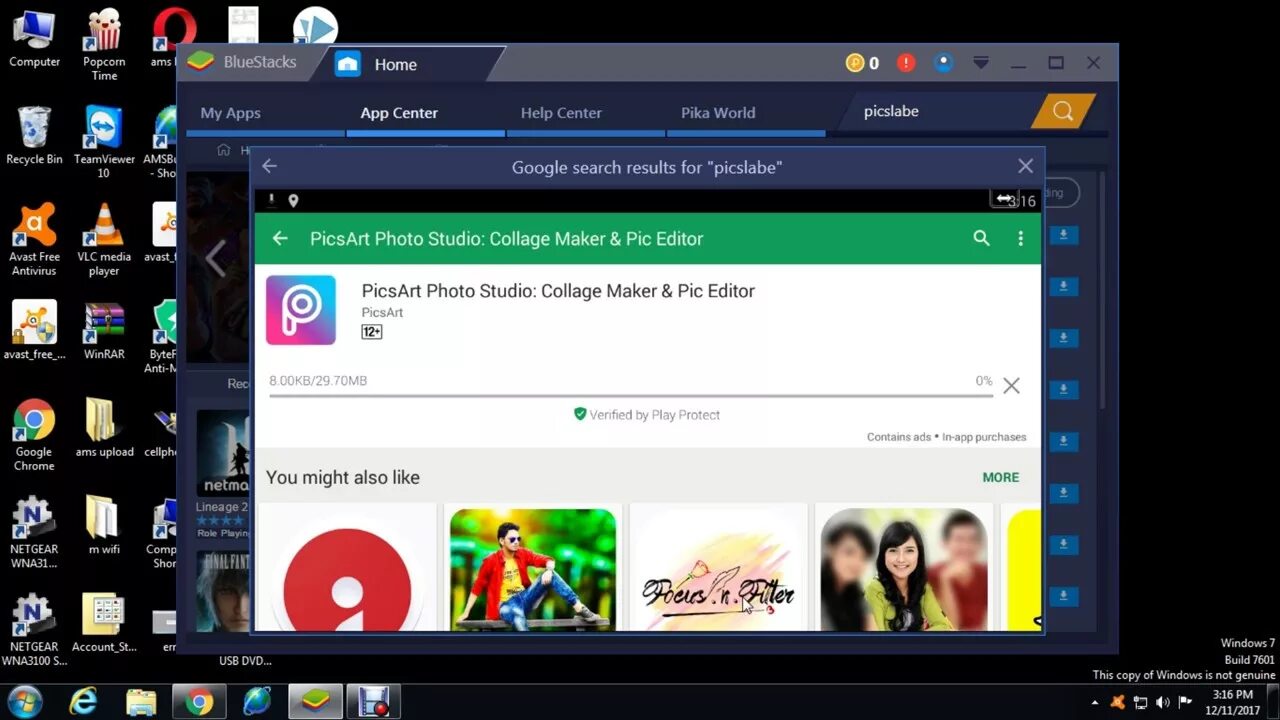Open the m wifi folder

[x=104, y=526]
